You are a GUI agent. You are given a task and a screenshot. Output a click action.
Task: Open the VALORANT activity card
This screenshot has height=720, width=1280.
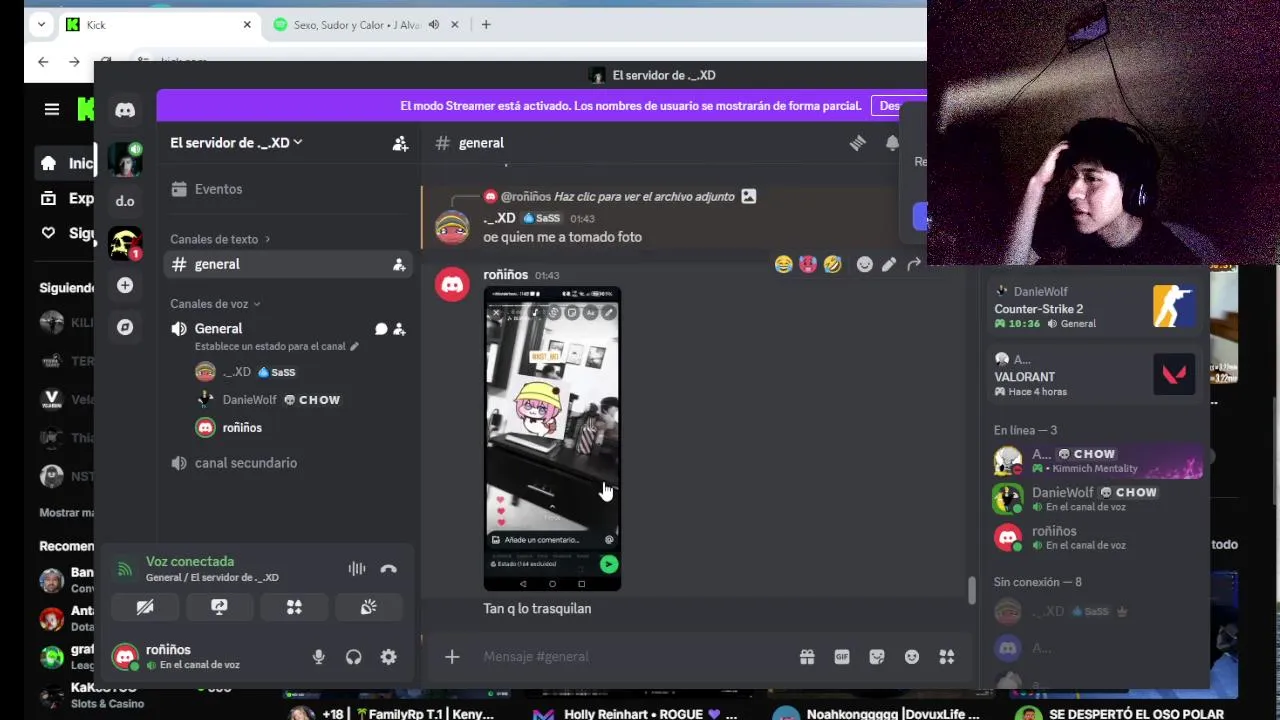1095,375
